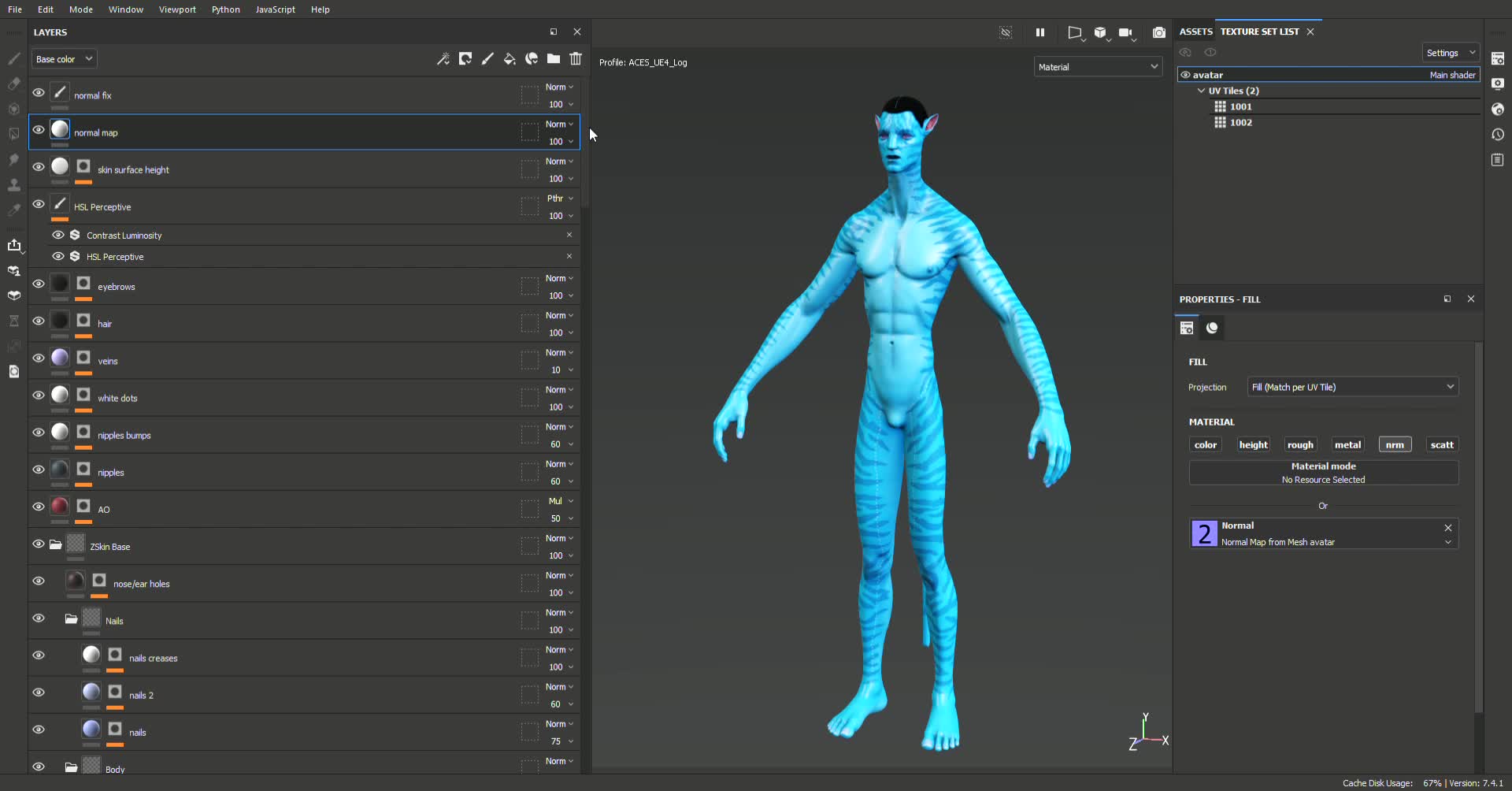
Task: Toggle visibility of the AO layer
Action: pos(38,507)
